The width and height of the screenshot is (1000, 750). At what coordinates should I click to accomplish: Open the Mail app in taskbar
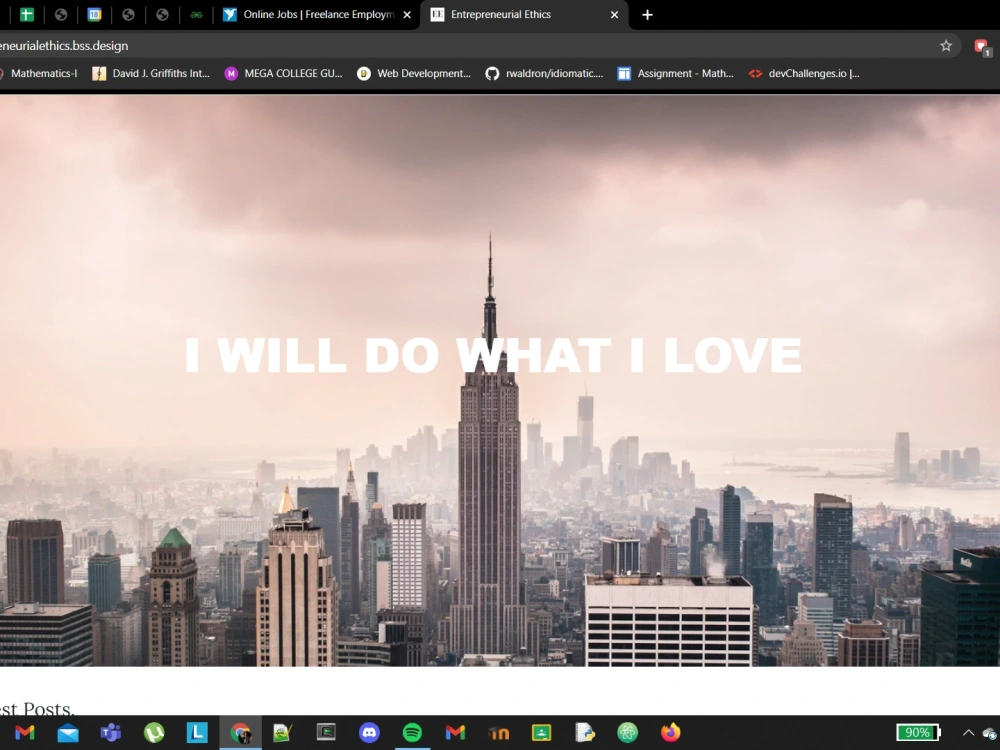[x=68, y=733]
